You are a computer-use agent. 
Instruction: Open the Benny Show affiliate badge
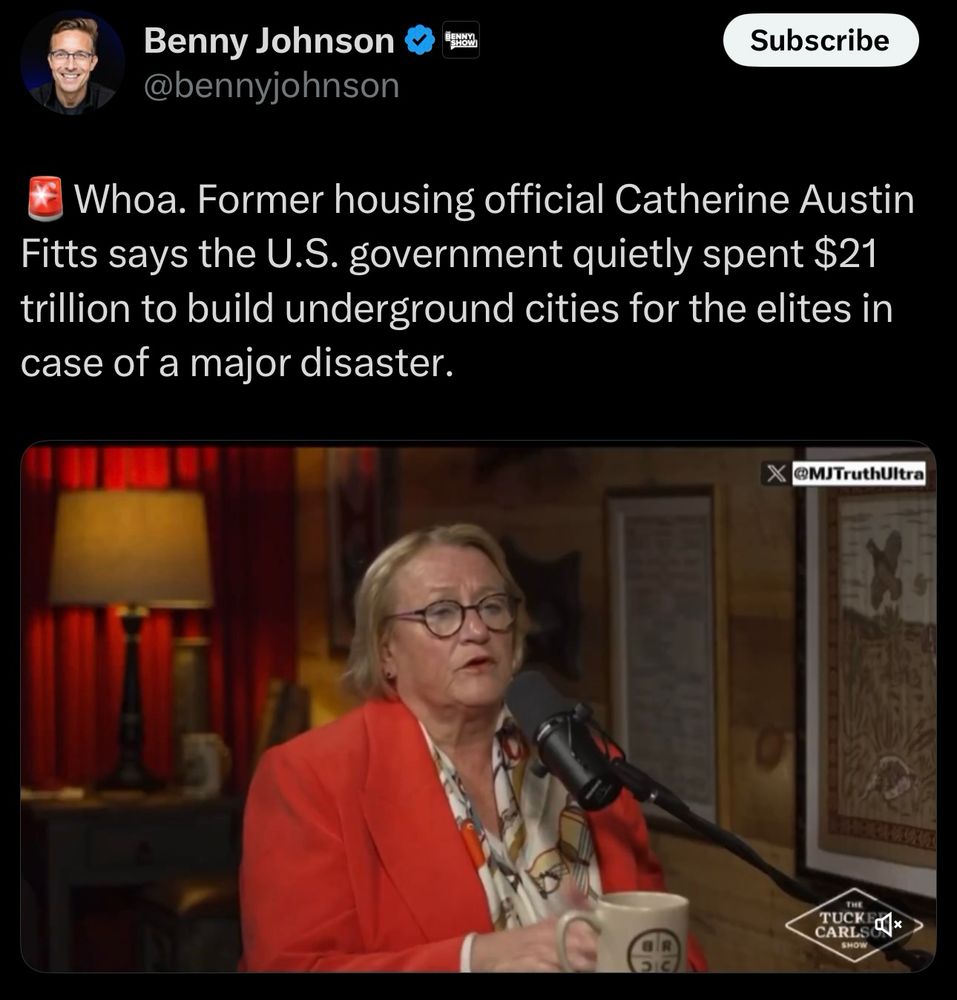tap(460, 40)
